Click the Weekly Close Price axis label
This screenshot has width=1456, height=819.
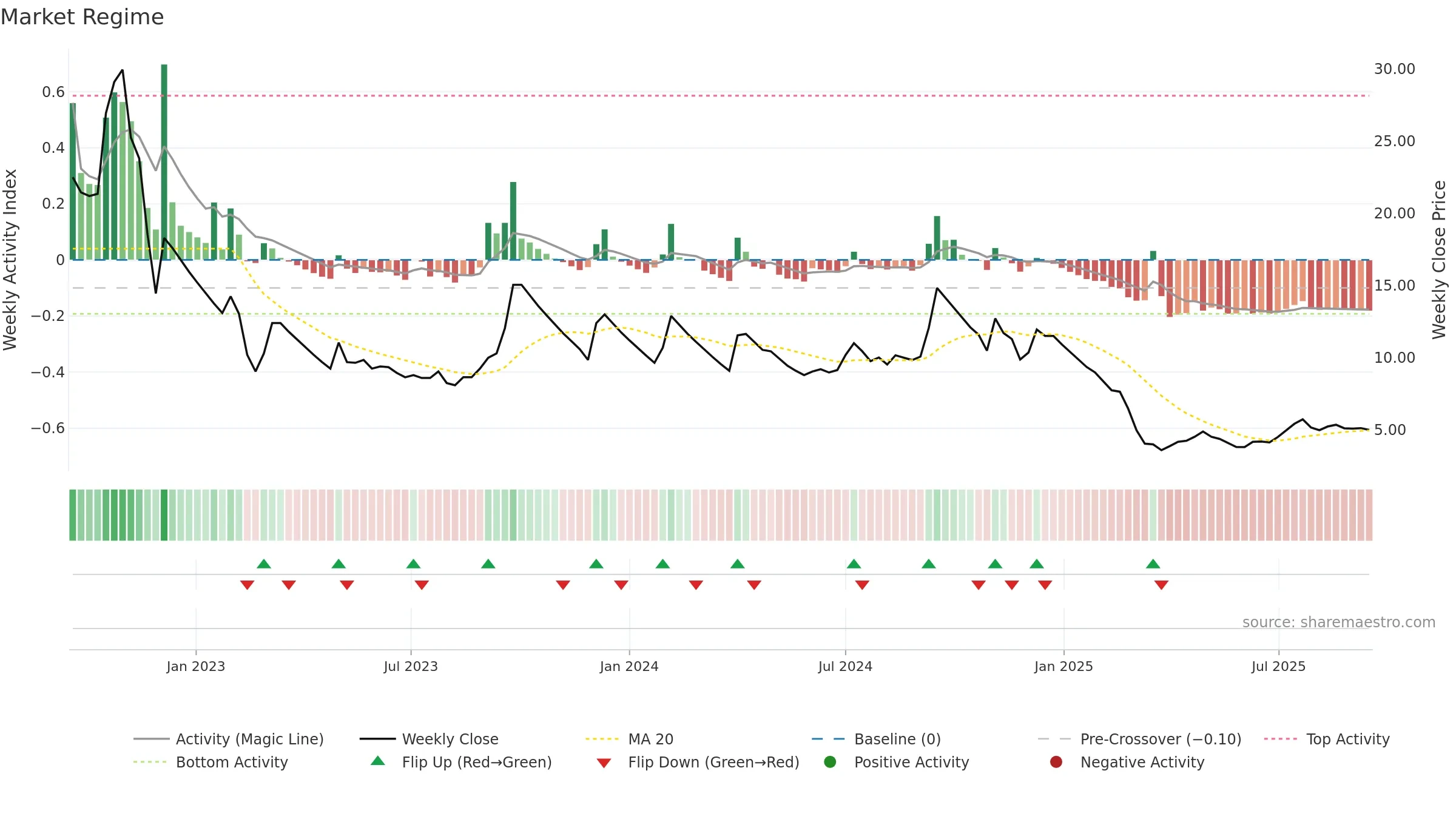tap(1439, 260)
